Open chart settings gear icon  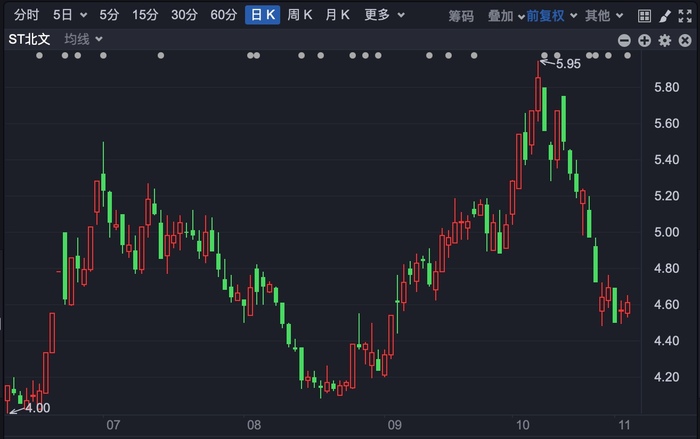(x=665, y=41)
